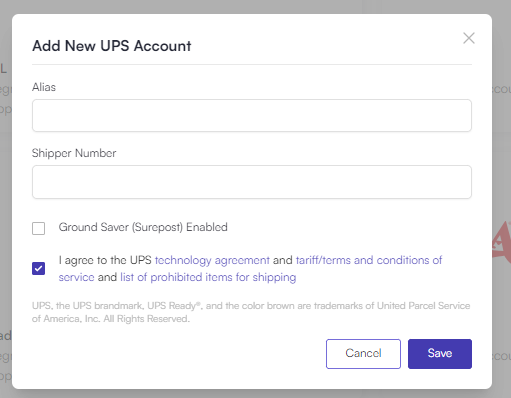
Task: Click the 'I agree to the UPS' text
Action: pos(105,260)
